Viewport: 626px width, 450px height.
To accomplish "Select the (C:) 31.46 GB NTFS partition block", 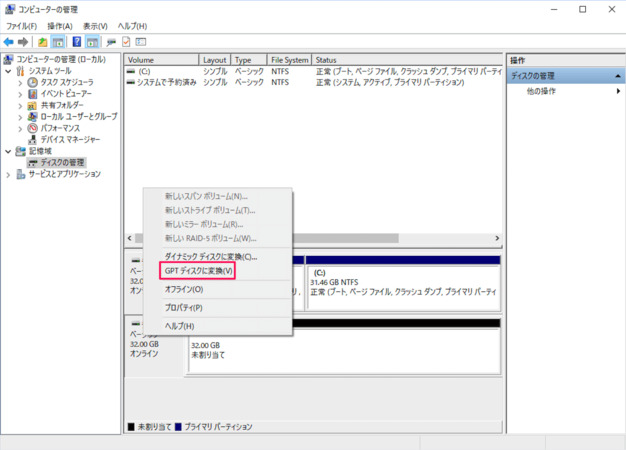I will [403, 287].
